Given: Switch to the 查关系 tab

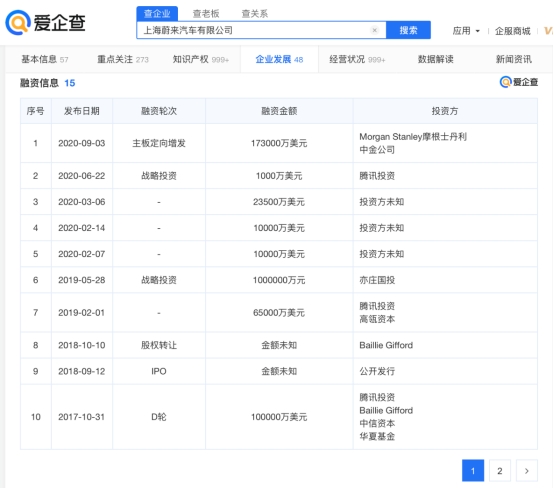Looking at the screenshot, I should coord(255,14).
